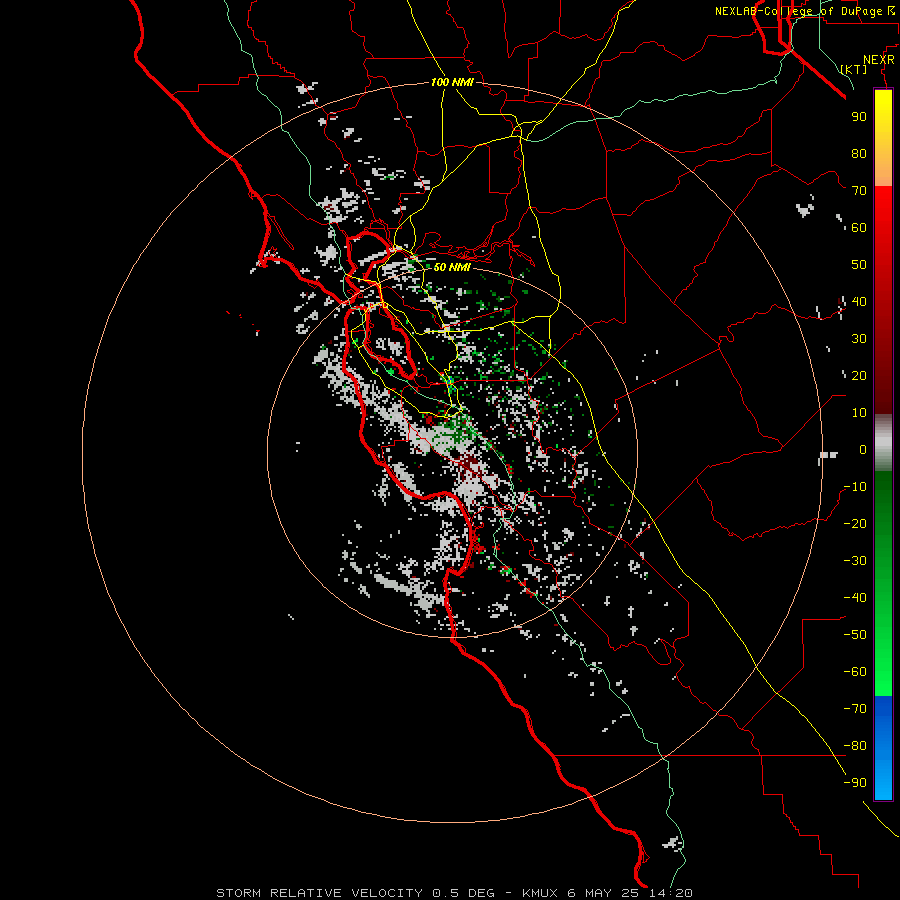The image size is (900, 900).
Task: Pick the green band of the color scale
Action: pos(883,584)
